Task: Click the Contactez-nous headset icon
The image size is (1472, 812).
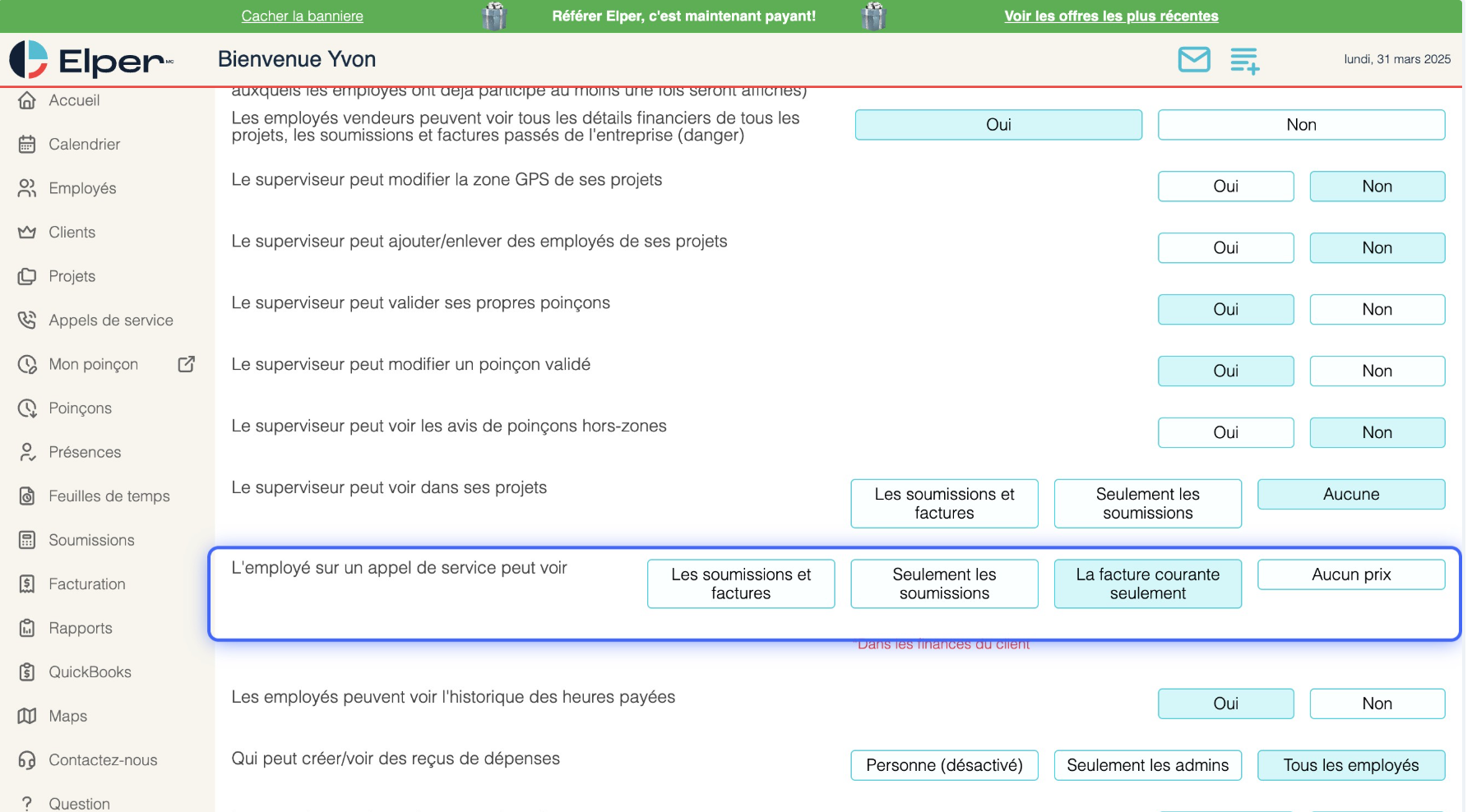Action: [27, 760]
